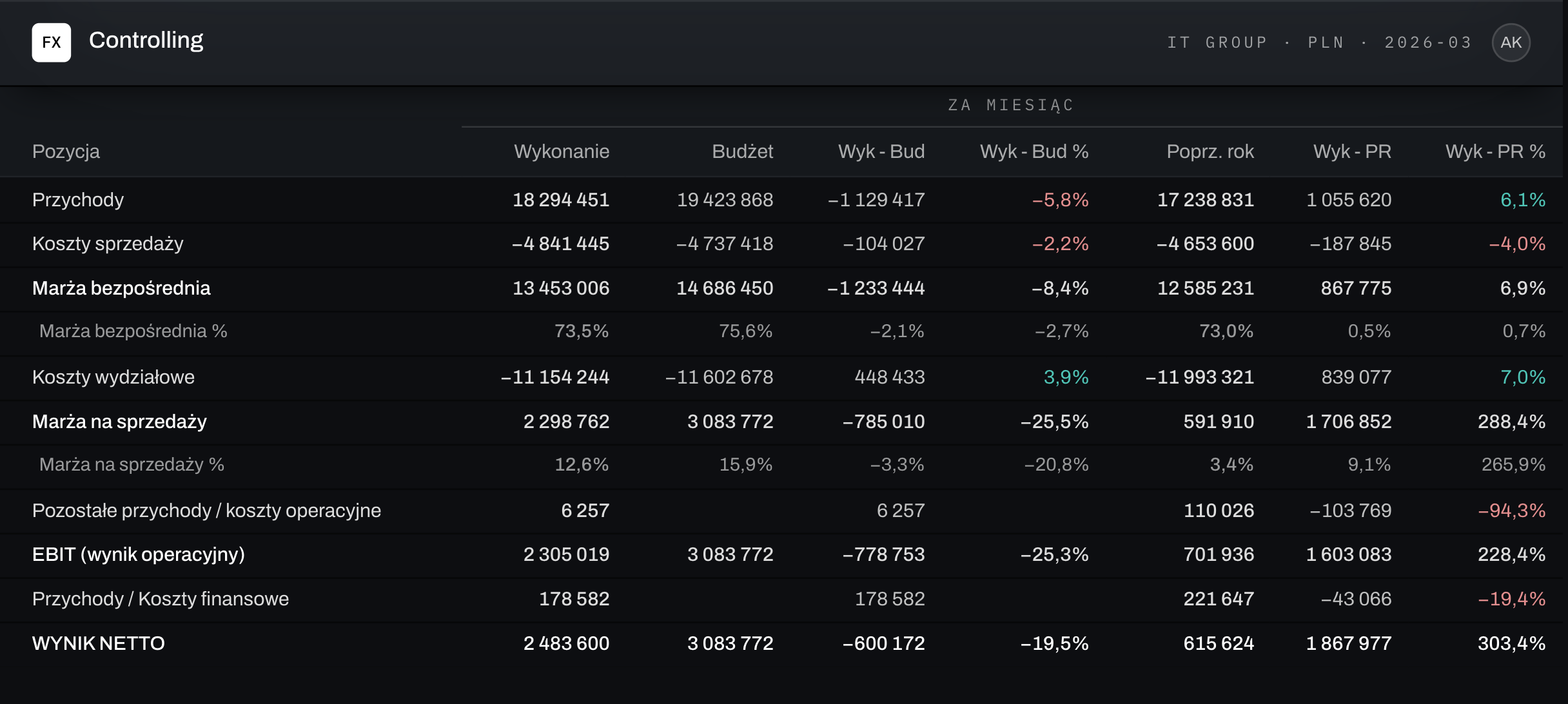Image resolution: width=1568 pixels, height=704 pixels.
Task: Select the Budżet column header
Action: pyautogui.click(x=742, y=152)
